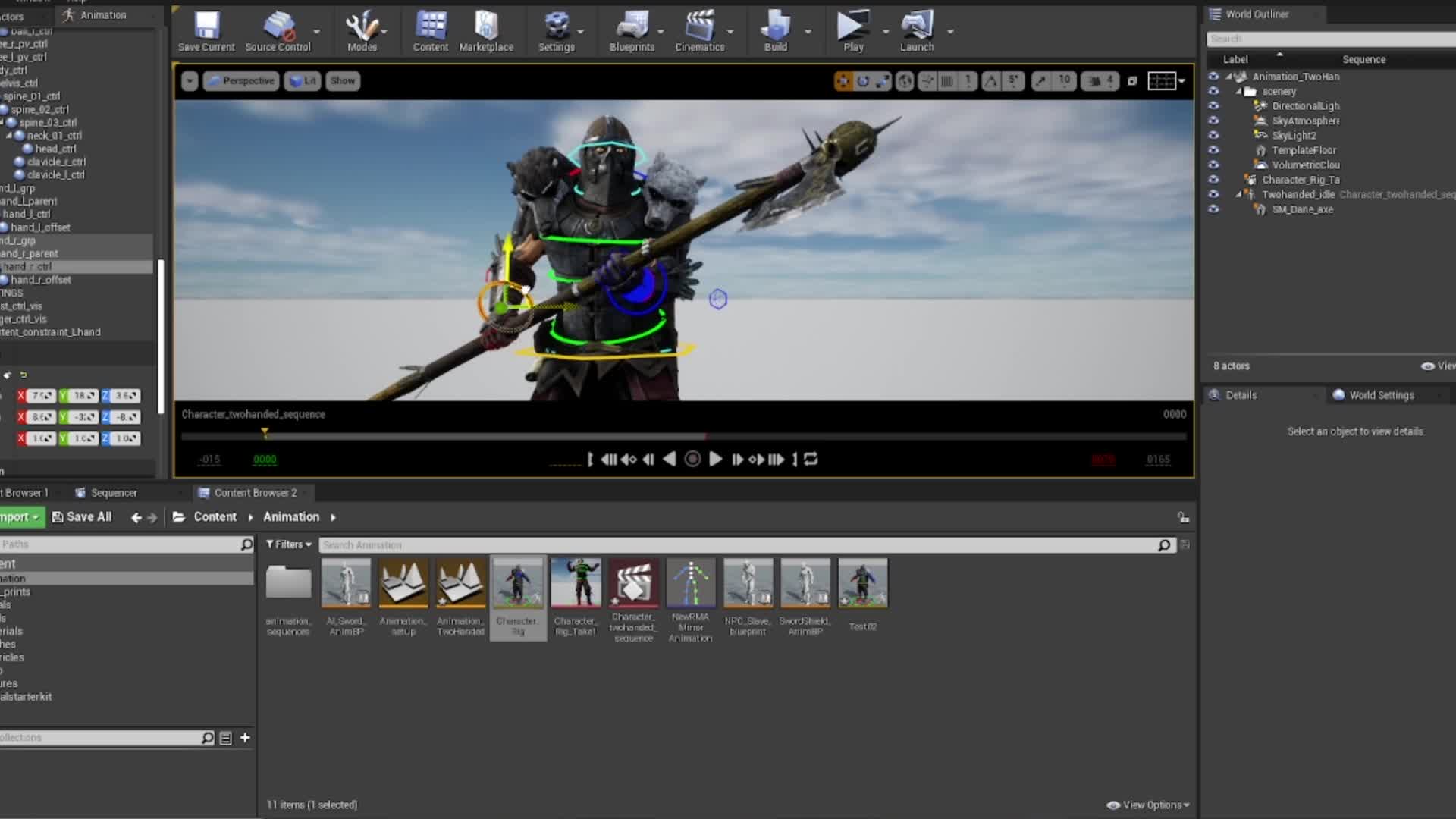Toggle visibility of DirectionalLight in World Outliner
The width and height of the screenshot is (1456, 819).
click(1214, 106)
